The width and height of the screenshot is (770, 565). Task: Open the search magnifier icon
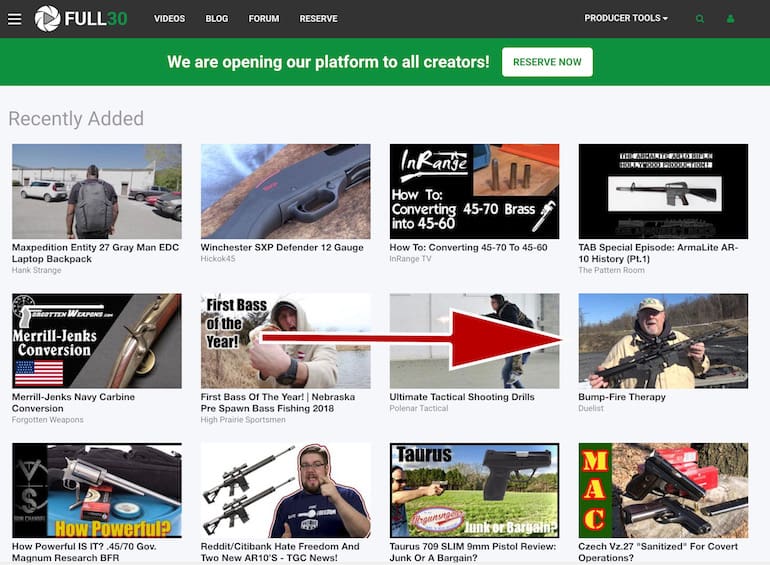pos(699,19)
